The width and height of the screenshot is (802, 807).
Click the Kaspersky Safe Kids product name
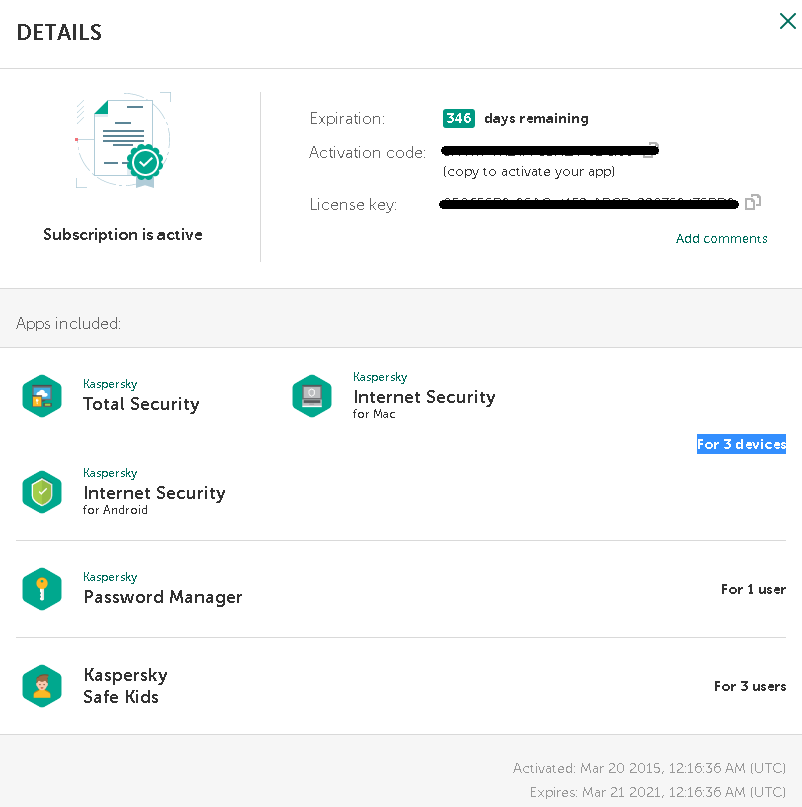[125, 686]
